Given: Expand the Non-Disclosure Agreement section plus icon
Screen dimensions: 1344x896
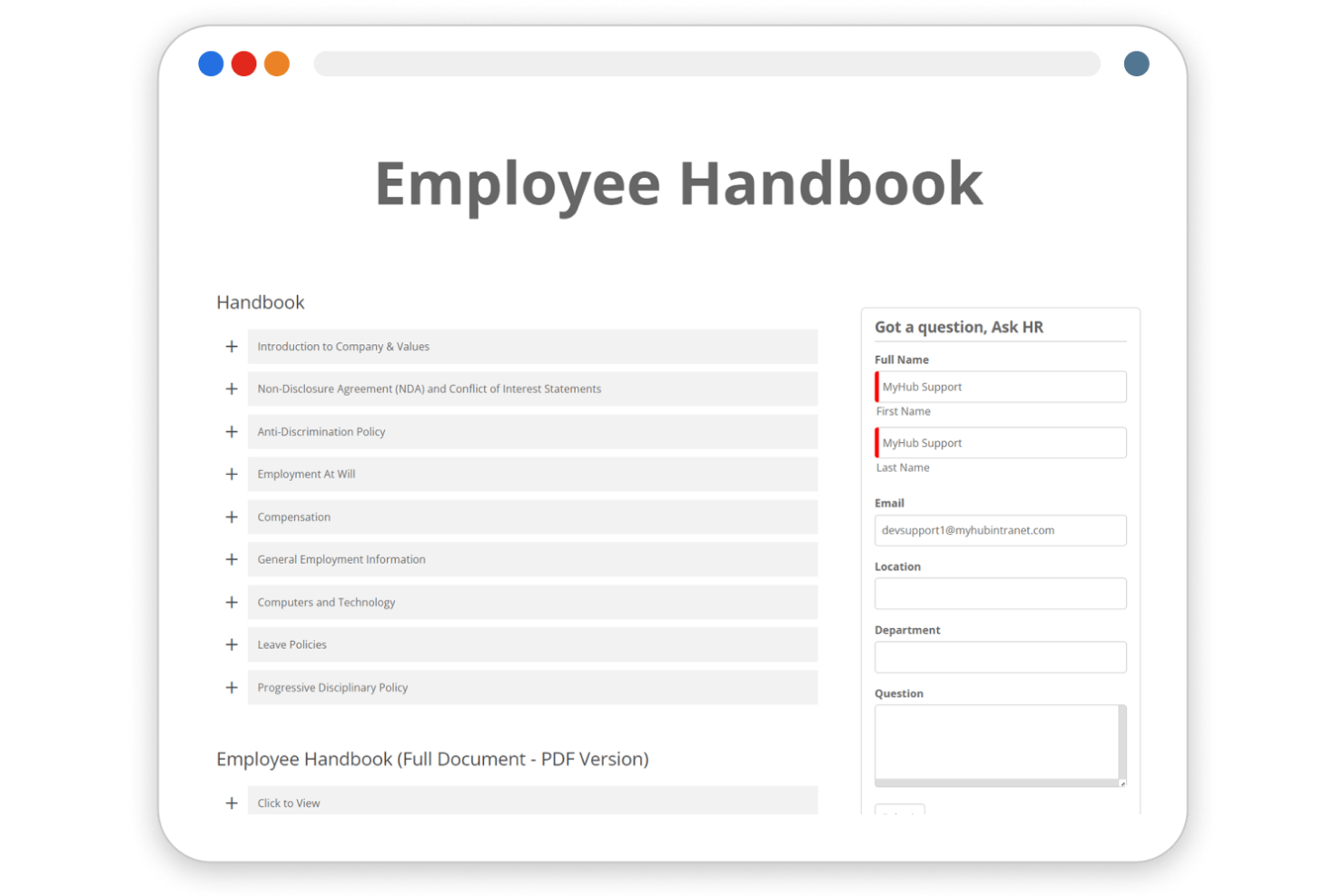Looking at the screenshot, I should (232, 389).
